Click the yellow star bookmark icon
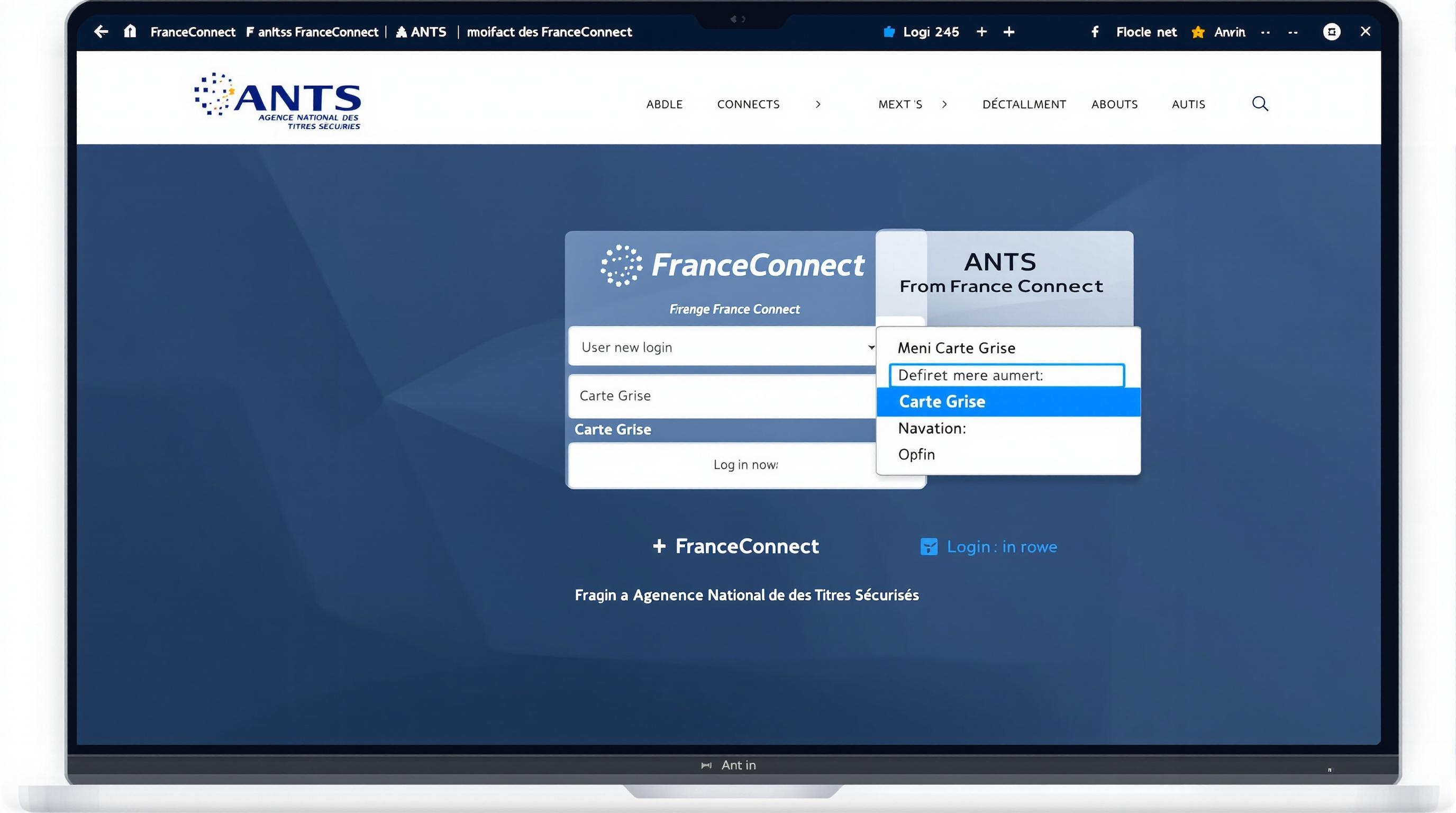 coord(1198,32)
